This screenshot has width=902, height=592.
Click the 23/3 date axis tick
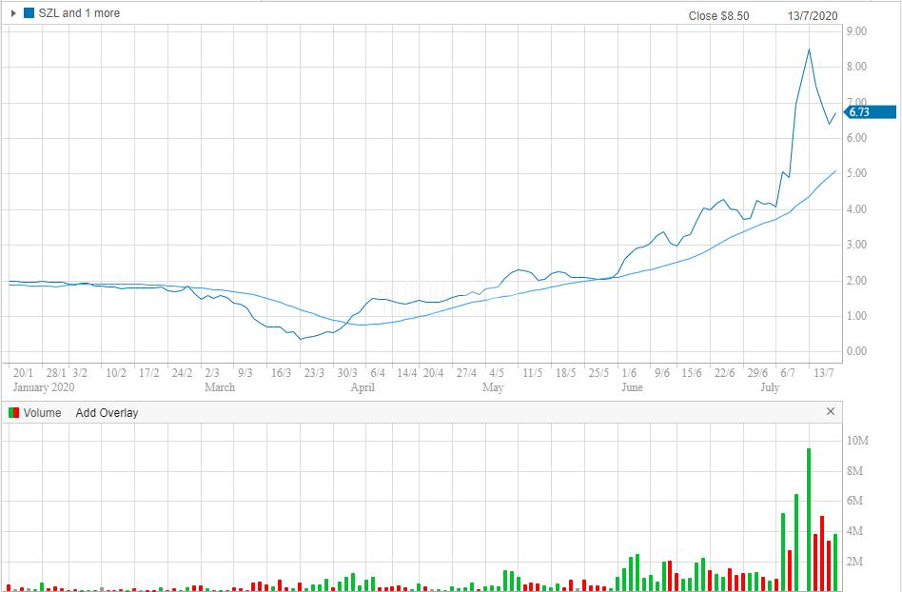point(314,373)
